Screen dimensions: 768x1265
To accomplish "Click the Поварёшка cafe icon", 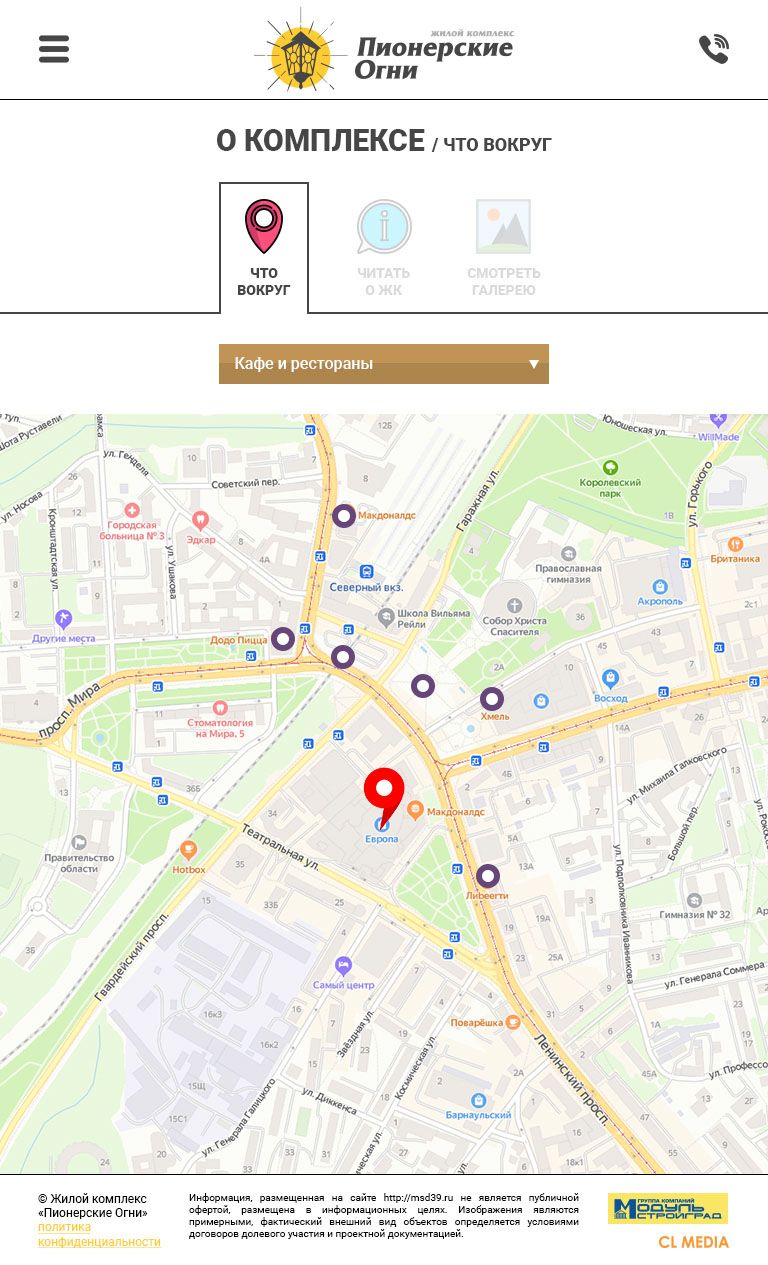I will [x=513, y=1022].
